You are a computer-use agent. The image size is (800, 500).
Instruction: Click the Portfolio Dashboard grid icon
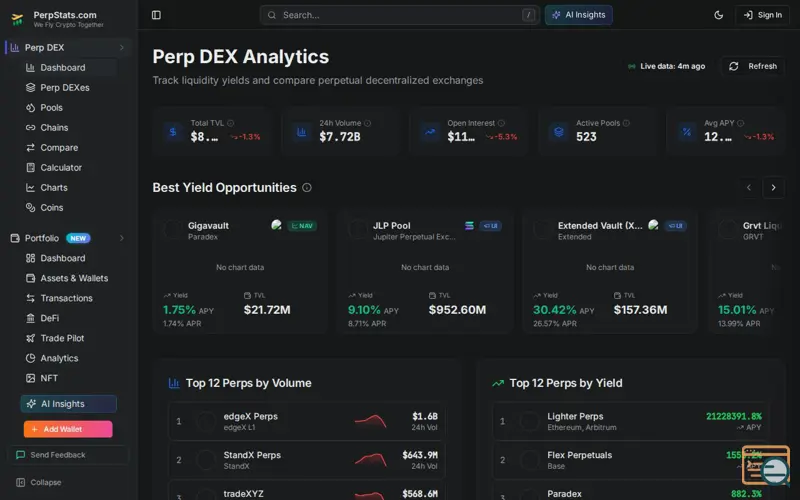coord(31,258)
